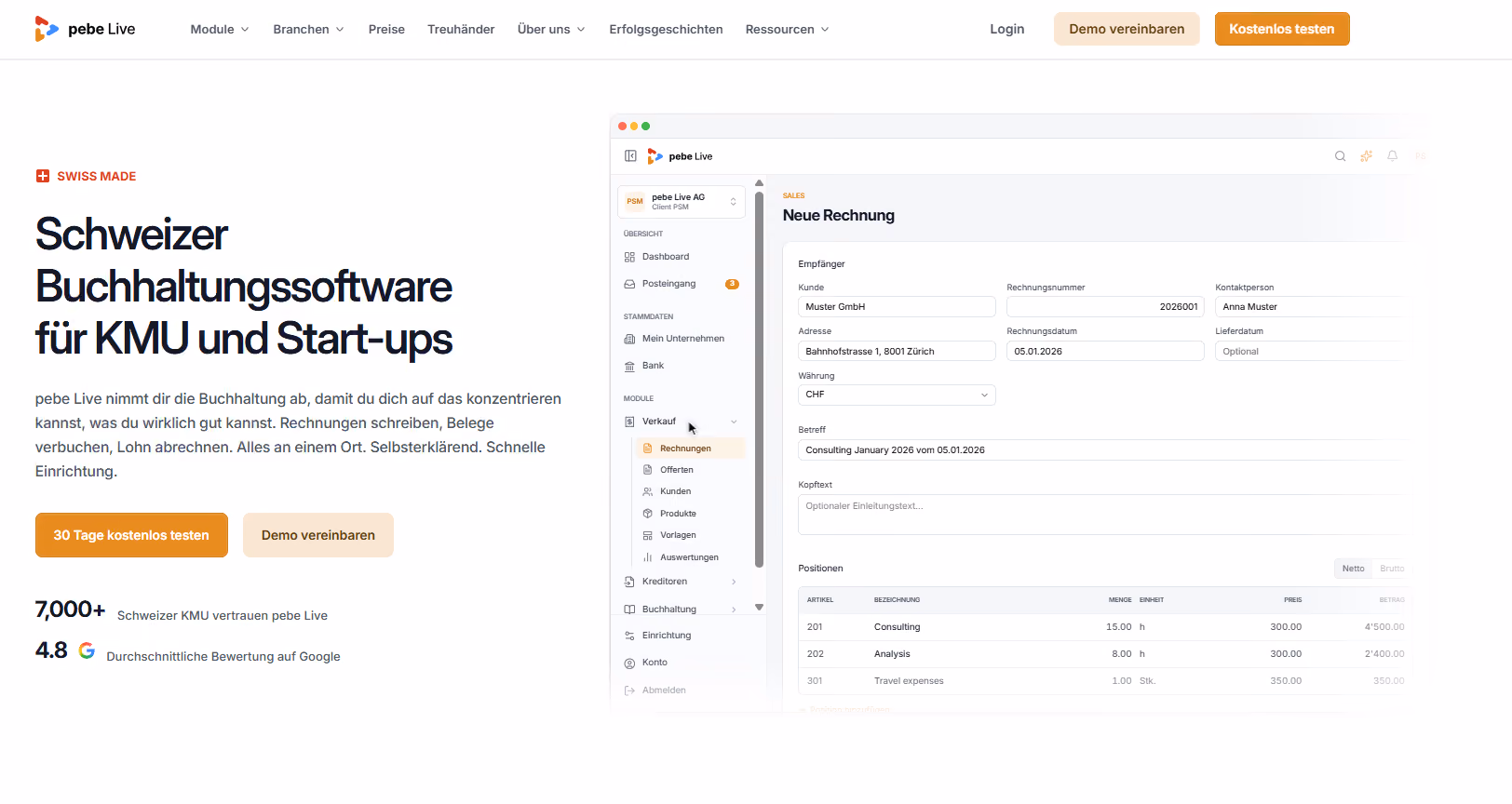Select Netto price mode

point(1353,569)
